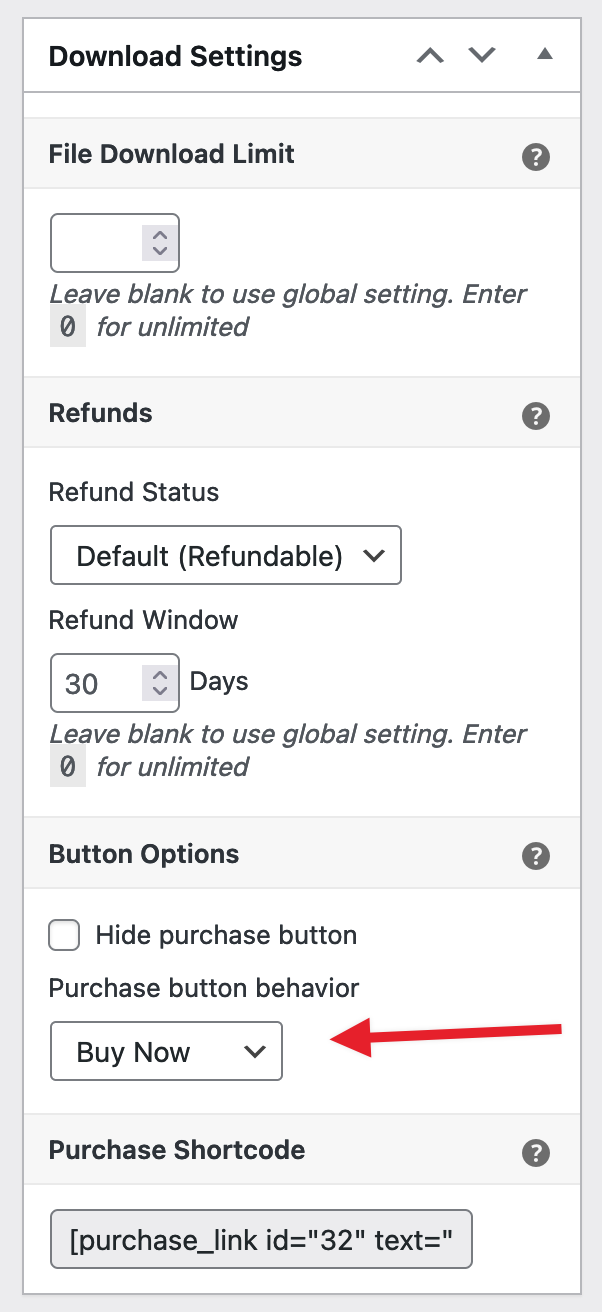Check Hide purchase button checkbox
The image size is (602, 1312).
[x=65, y=936]
